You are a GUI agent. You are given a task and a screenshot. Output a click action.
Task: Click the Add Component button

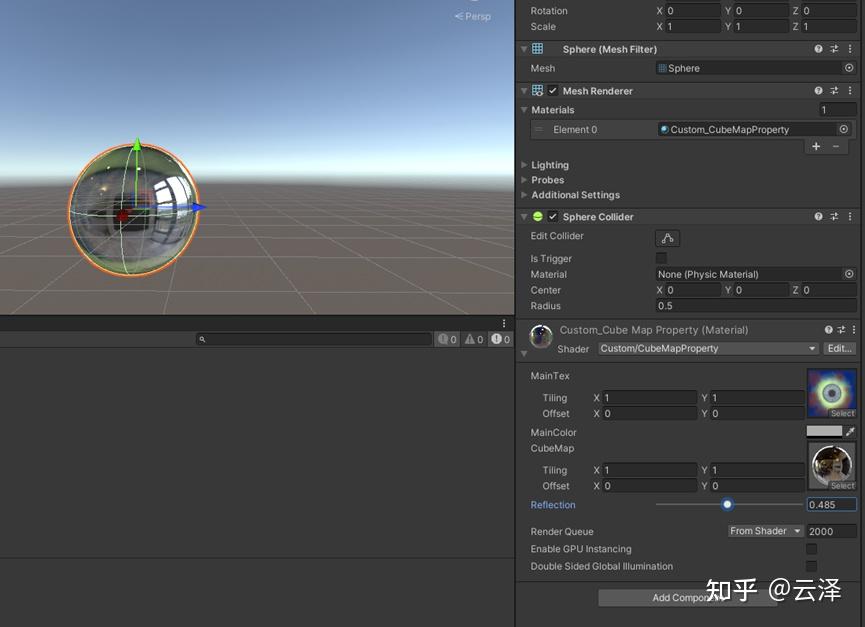click(x=687, y=597)
